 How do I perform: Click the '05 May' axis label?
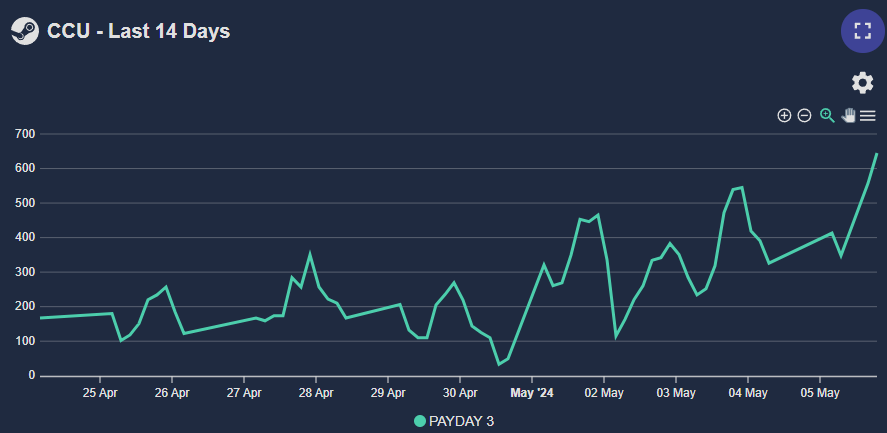820,392
